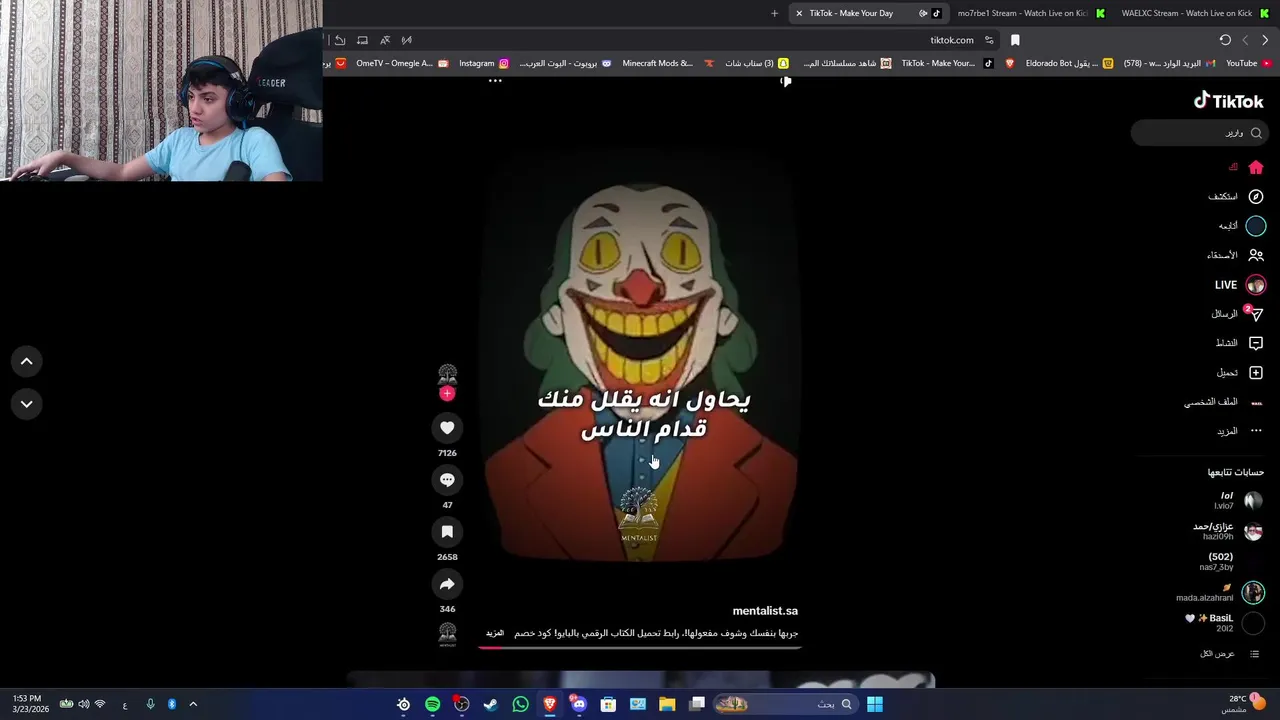This screenshot has height=720, width=1280.
Task: Open followed account BasiL
Action: coord(1225,623)
